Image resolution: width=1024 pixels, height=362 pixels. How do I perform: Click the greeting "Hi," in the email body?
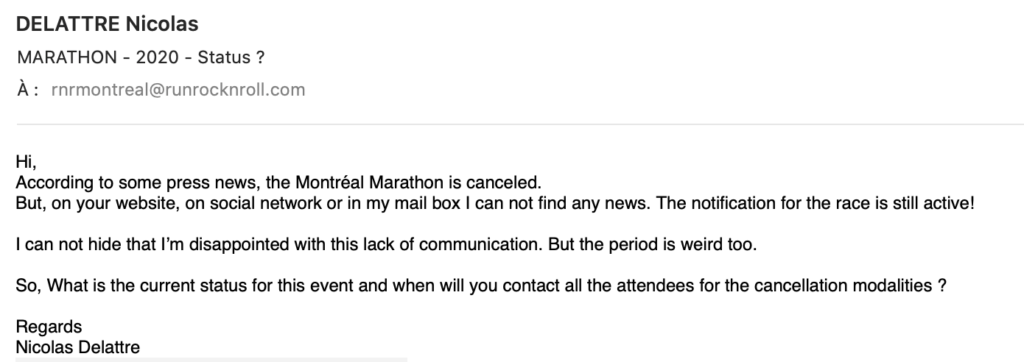pos(26,161)
